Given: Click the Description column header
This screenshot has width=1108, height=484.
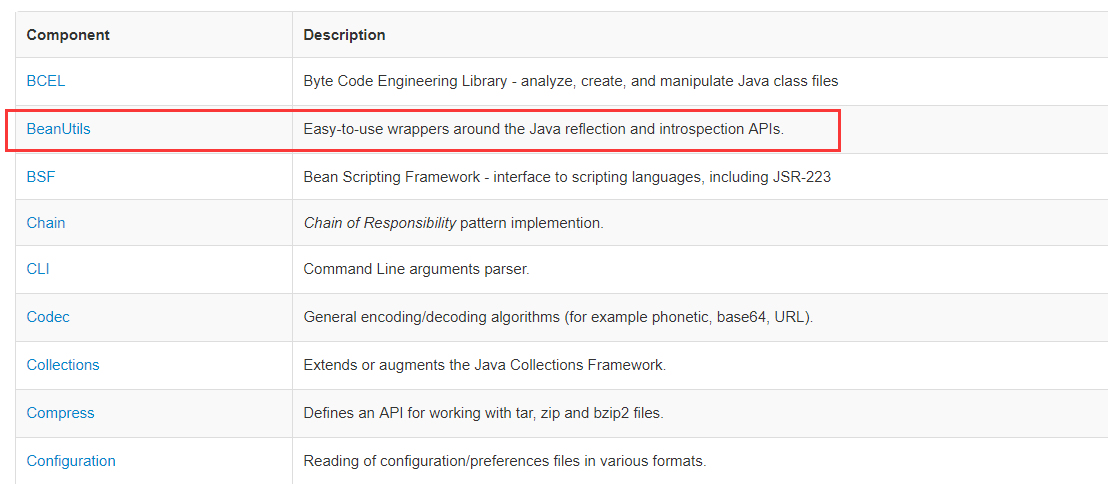Looking at the screenshot, I should pos(344,35).
